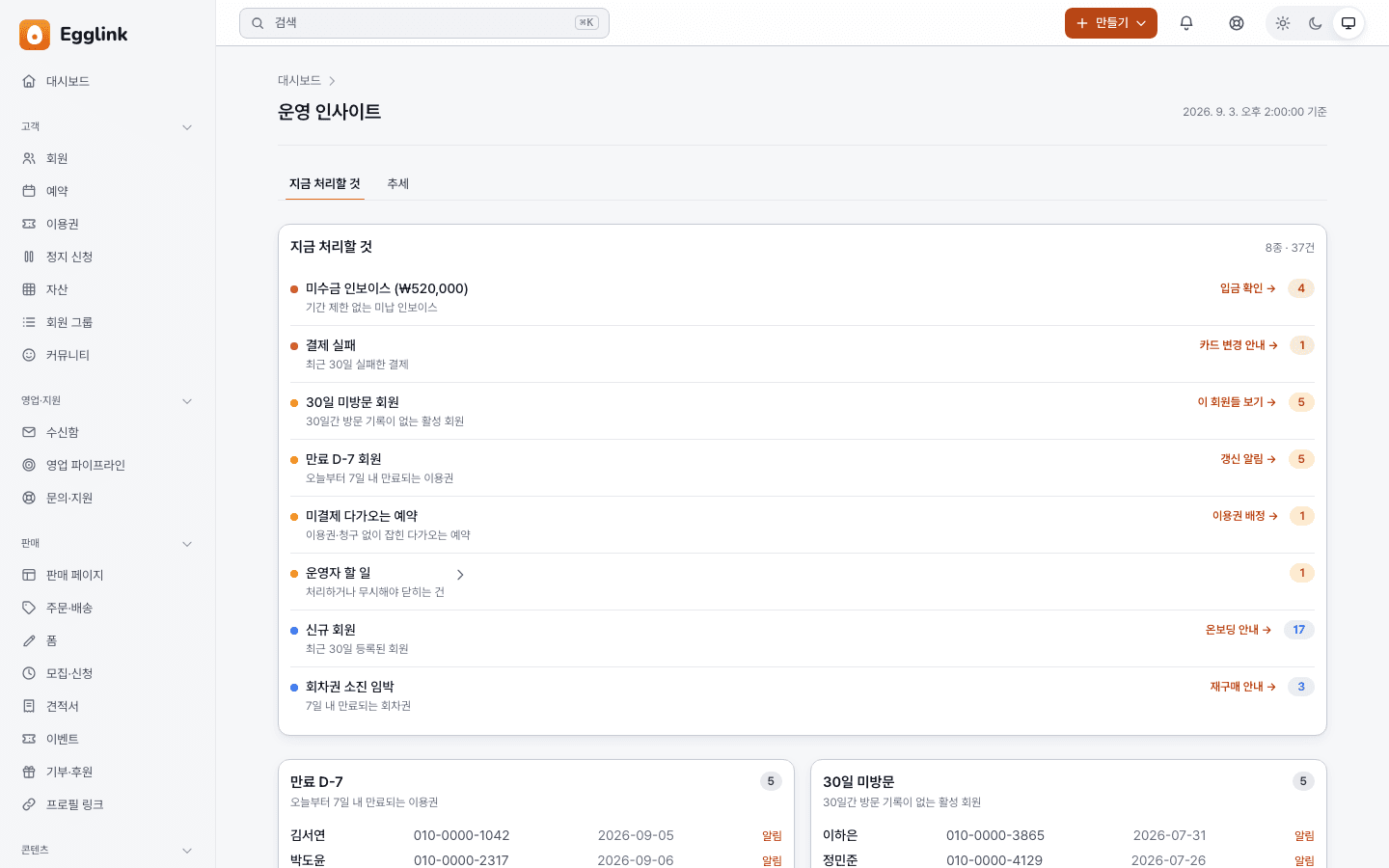Open the help lifebuoy icon in header

point(1237,23)
